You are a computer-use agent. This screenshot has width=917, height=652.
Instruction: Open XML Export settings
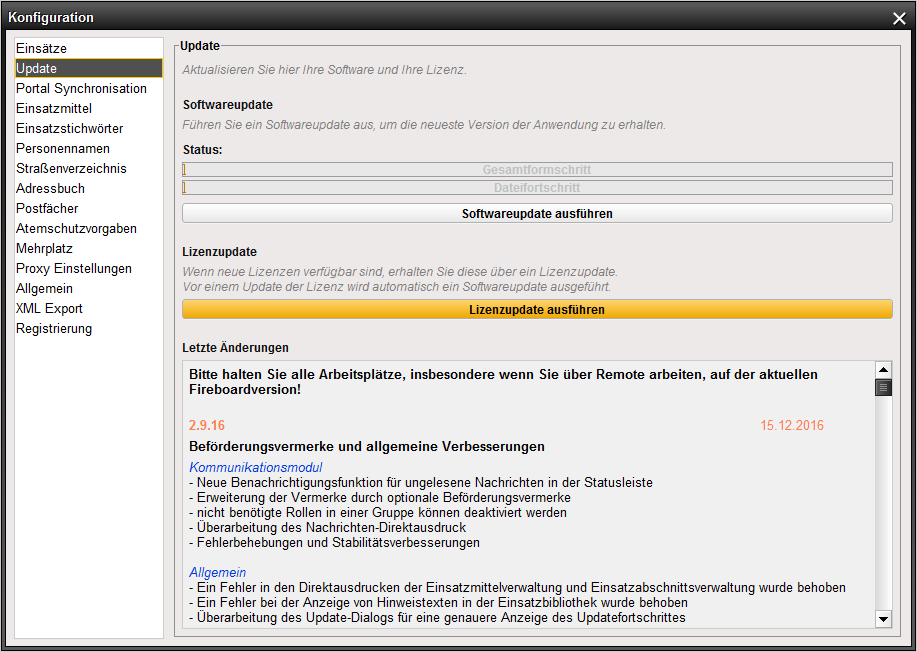click(49, 308)
